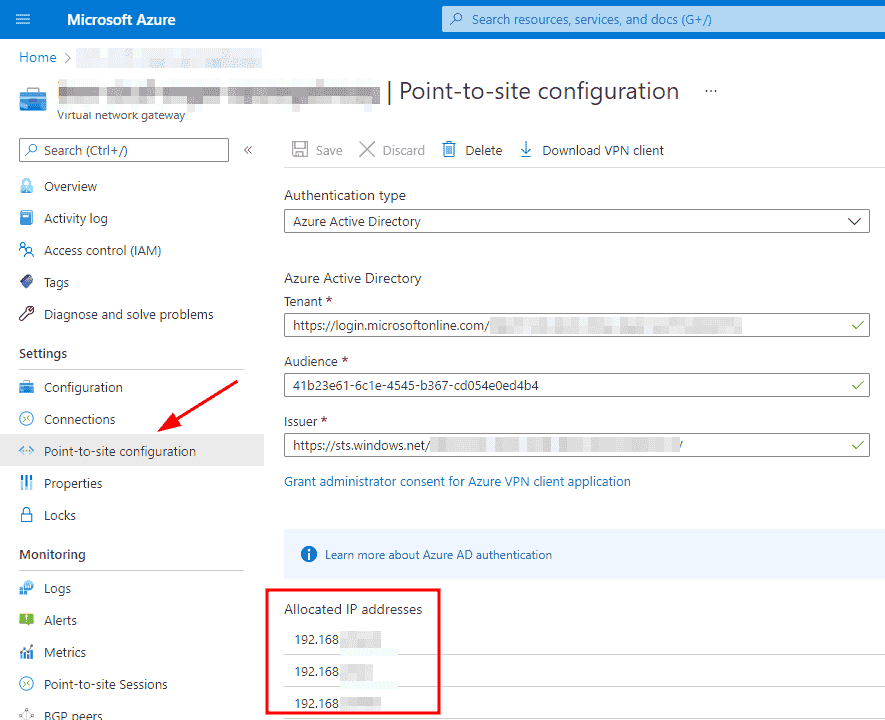Click the Azure Active Directory section heading
The width and height of the screenshot is (885, 720).
(353, 278)
